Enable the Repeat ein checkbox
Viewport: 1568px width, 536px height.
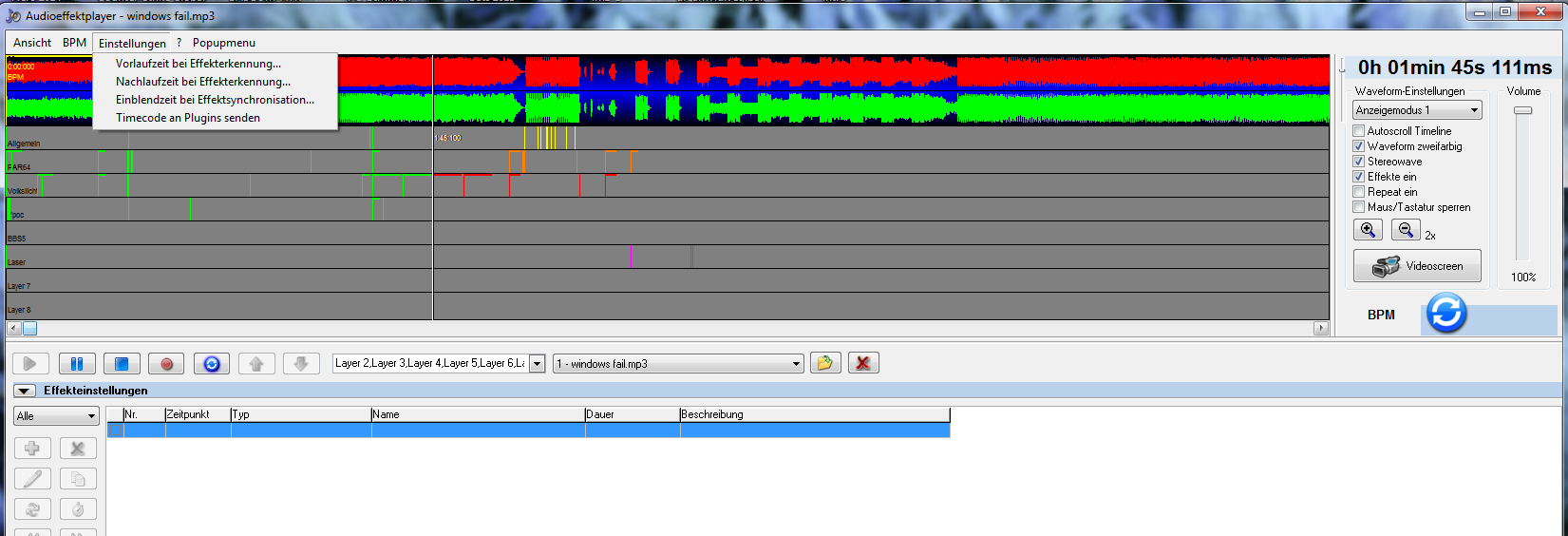point(1359,192)
